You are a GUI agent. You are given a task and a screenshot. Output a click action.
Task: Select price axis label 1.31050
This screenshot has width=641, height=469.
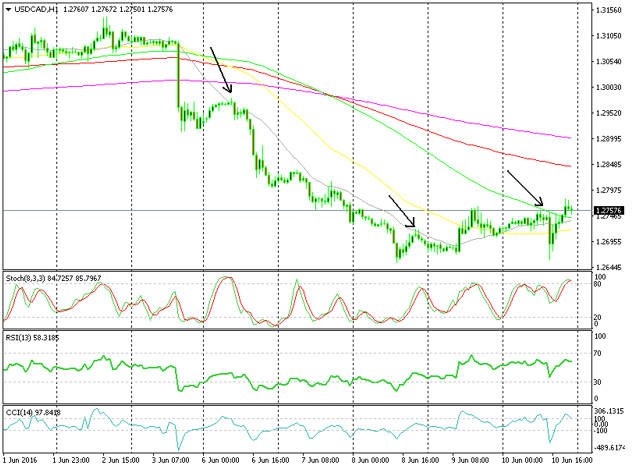(x=610, y=36)
